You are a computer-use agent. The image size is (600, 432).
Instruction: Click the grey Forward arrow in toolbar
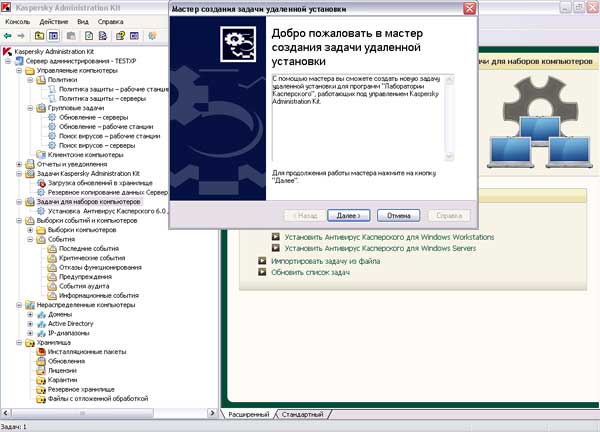point(21,36)
